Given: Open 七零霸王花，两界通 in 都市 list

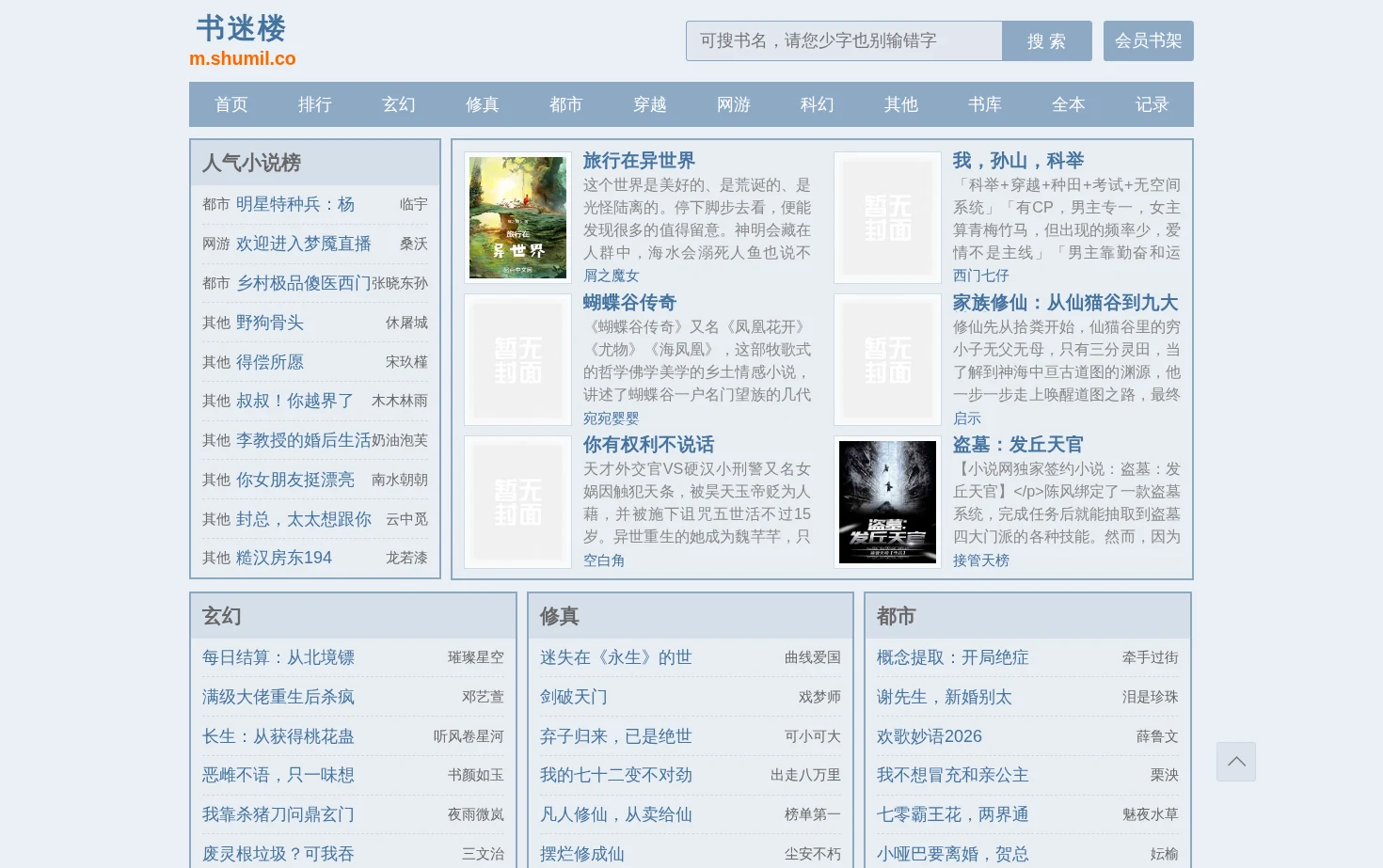Looking at the screenshot, I should [953, 814].
